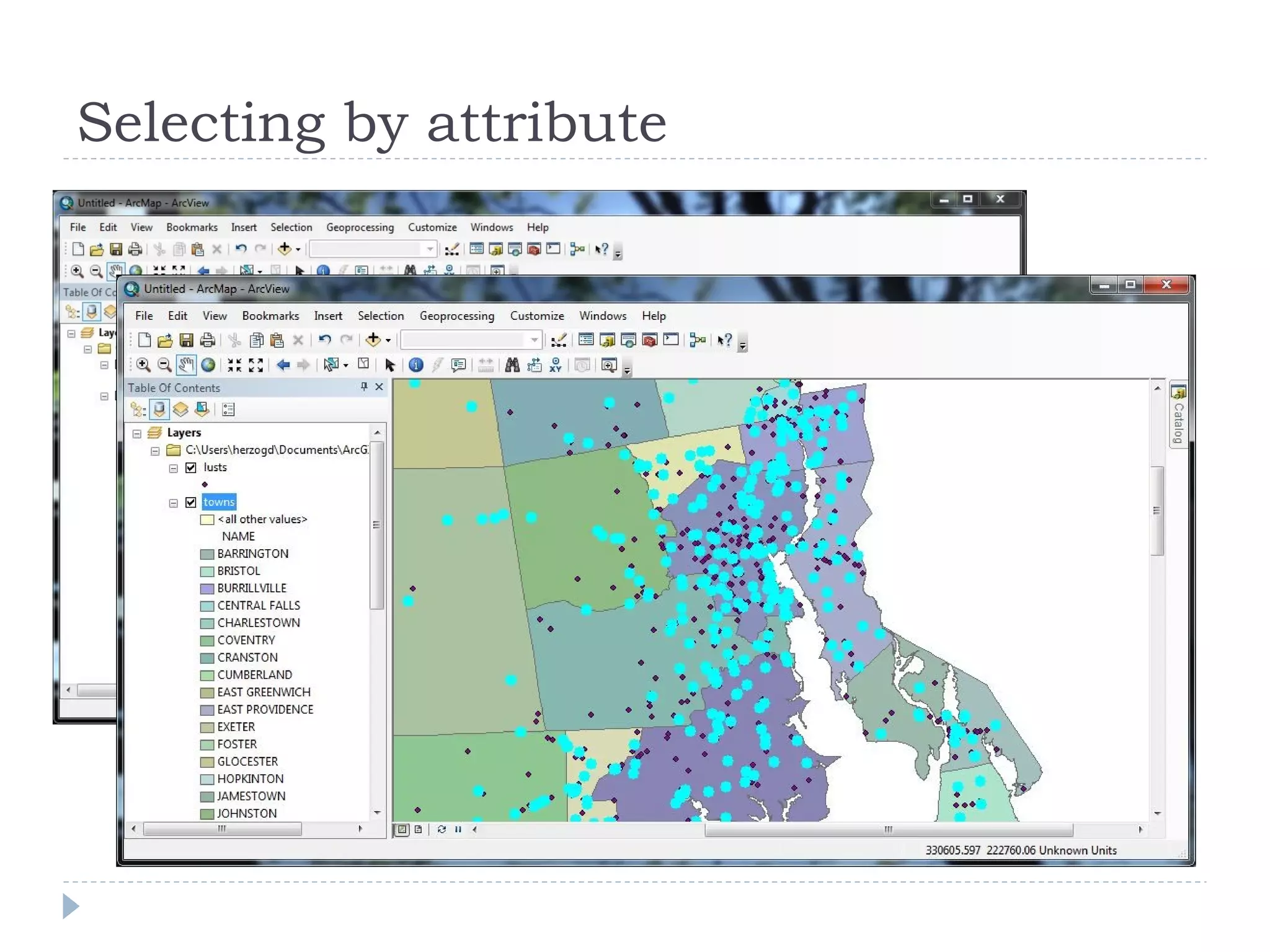Click the Save map icon
Viewport: 1270px width, 952px height.
[x=186, y=340]
